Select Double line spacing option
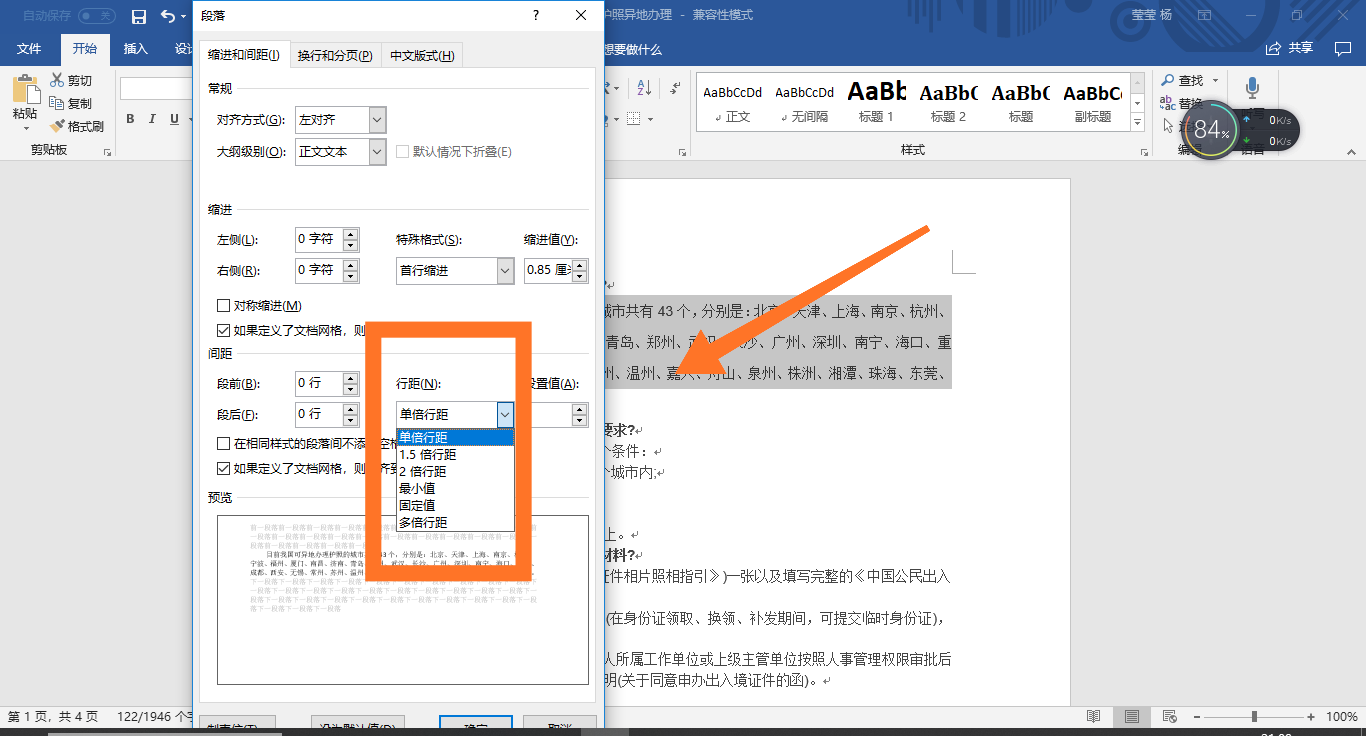The height and width of the screenshot is (736, 1366). click(x=455, y=471)
